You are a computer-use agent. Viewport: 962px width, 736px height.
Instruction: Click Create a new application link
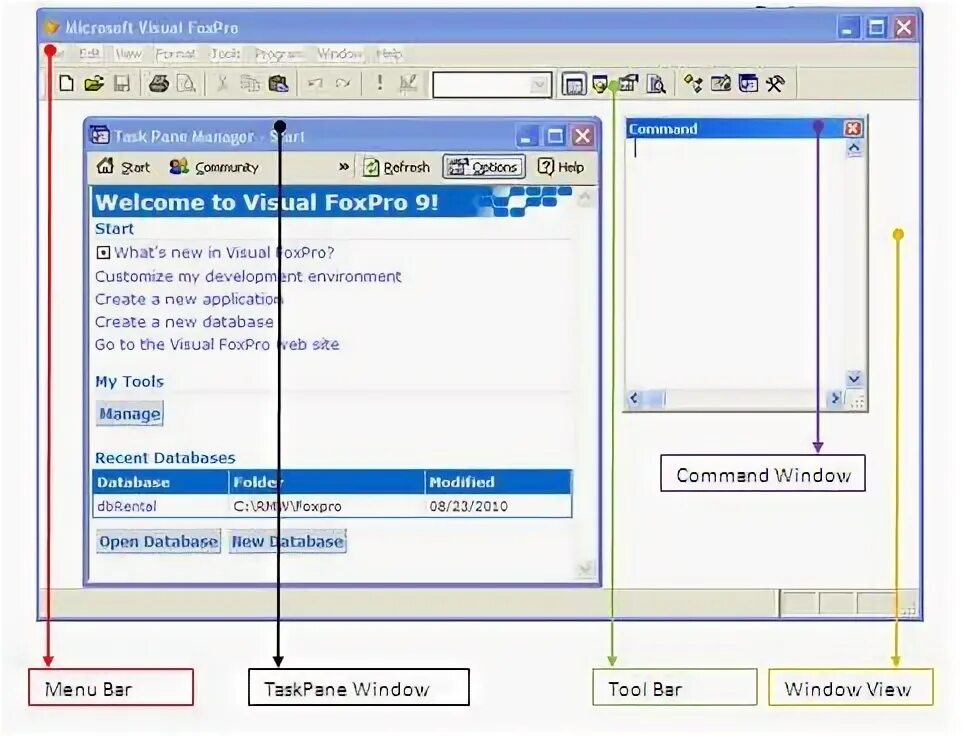pyautogui.click(x=188, y=299)
